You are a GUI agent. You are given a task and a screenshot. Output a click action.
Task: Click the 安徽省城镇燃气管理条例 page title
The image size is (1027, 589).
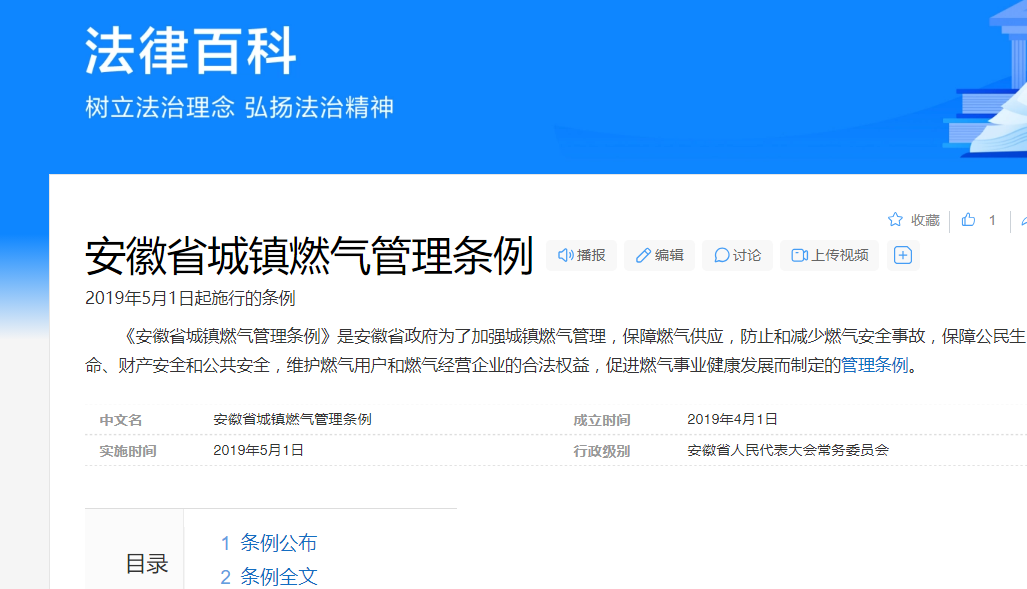(309, 257)
